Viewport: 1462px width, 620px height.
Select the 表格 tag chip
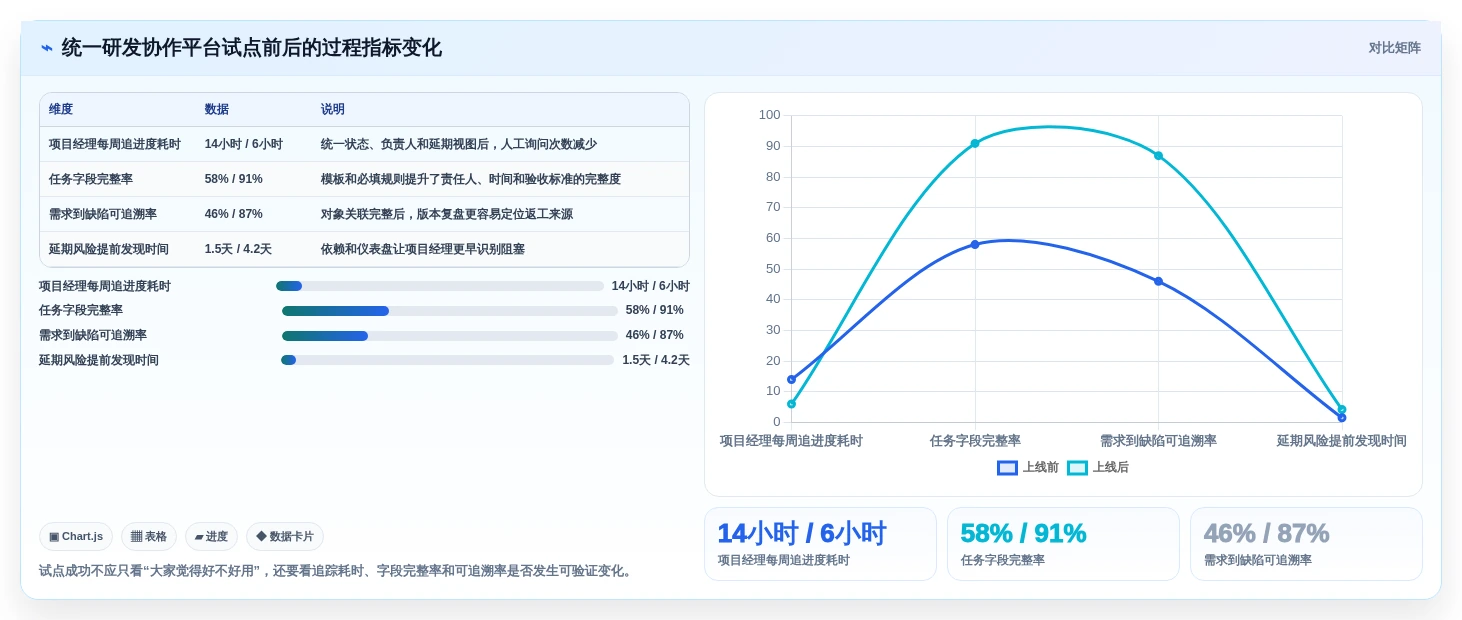tap(149, 537)
